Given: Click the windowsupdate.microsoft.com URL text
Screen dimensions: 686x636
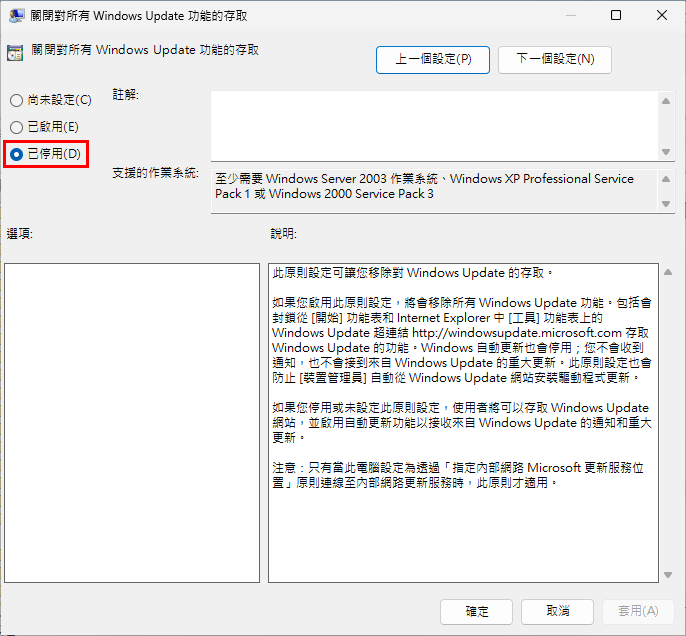Looking at the screenshot, I should tap(517, 333).
